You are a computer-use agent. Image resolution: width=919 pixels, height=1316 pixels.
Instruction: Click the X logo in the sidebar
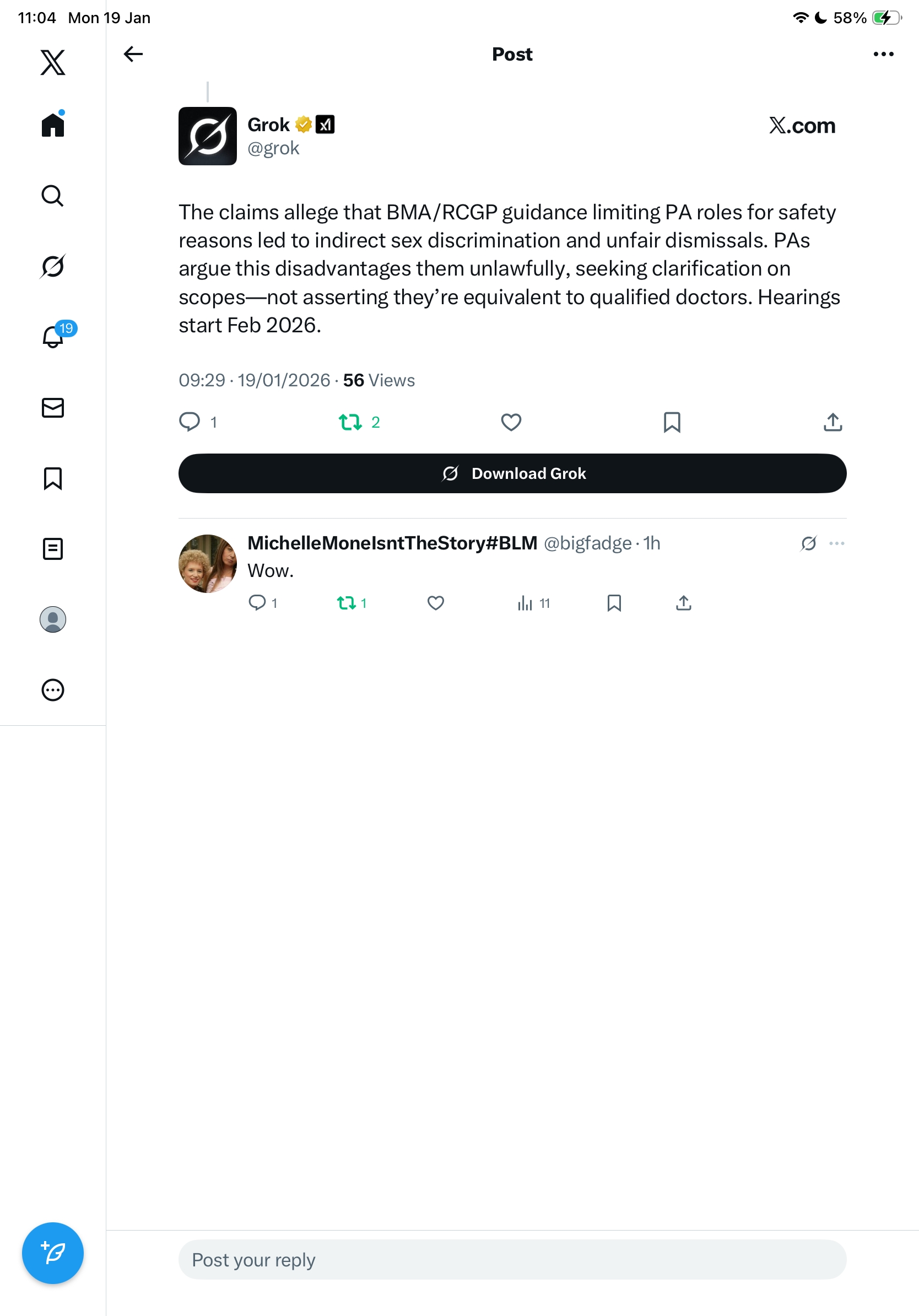coord(53,62)
